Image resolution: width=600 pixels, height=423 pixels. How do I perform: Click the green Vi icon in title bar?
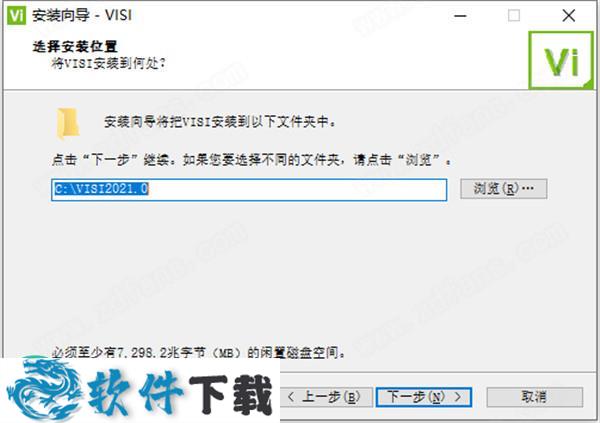pos(16,15)
